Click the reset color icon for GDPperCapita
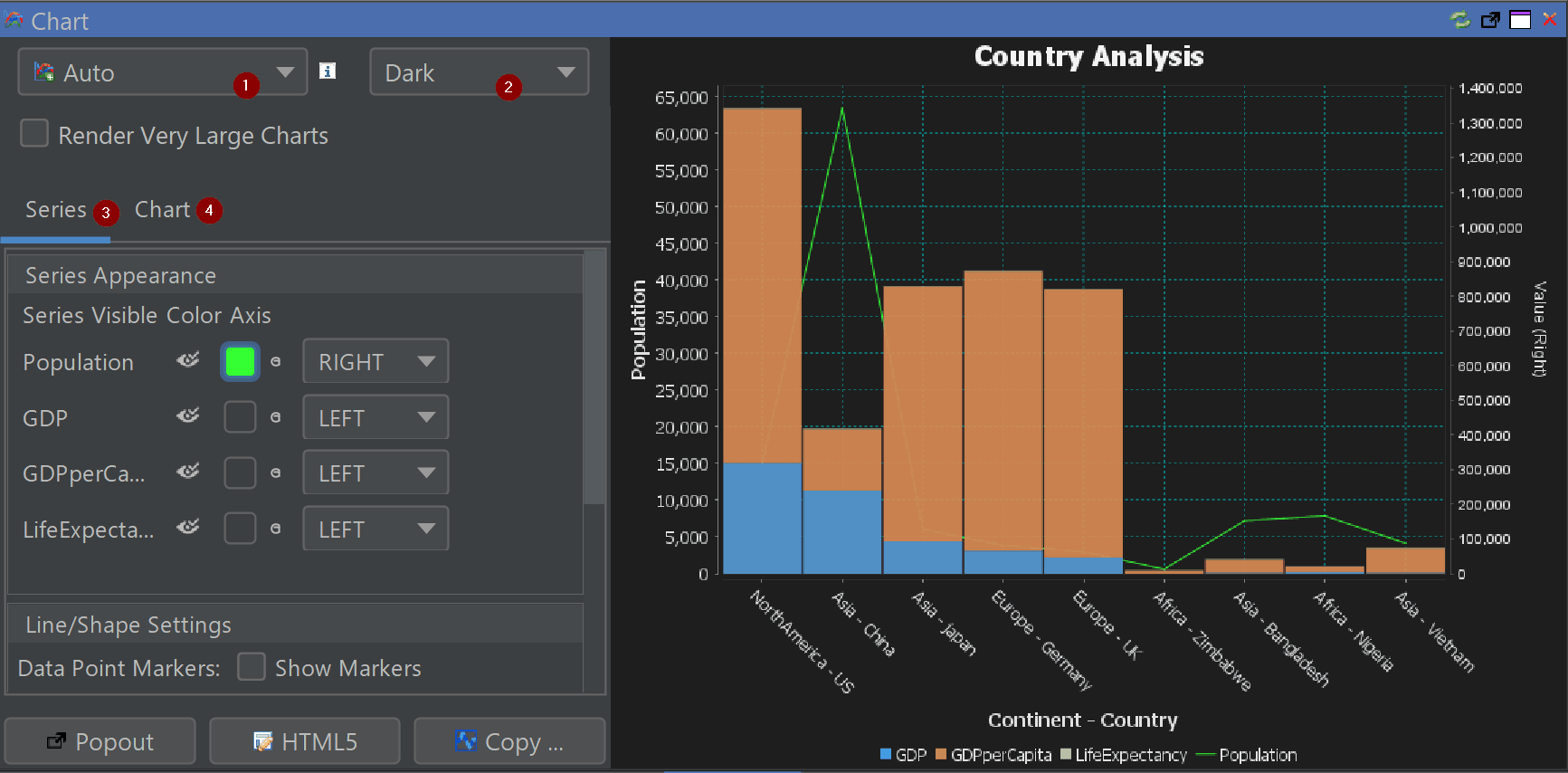This screenshot has height=773, width=1568. tap(276, 473)
